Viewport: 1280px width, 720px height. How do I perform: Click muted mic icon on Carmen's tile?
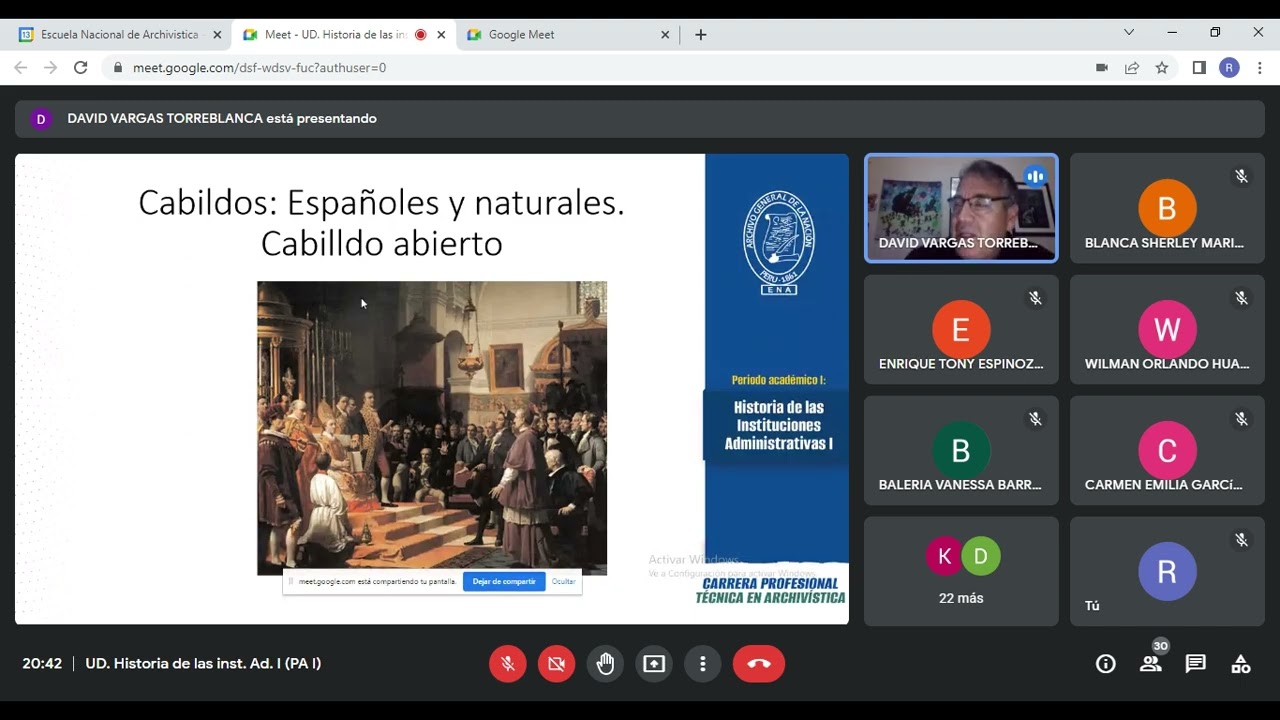pyautogui.click(x=1241, y=419)
